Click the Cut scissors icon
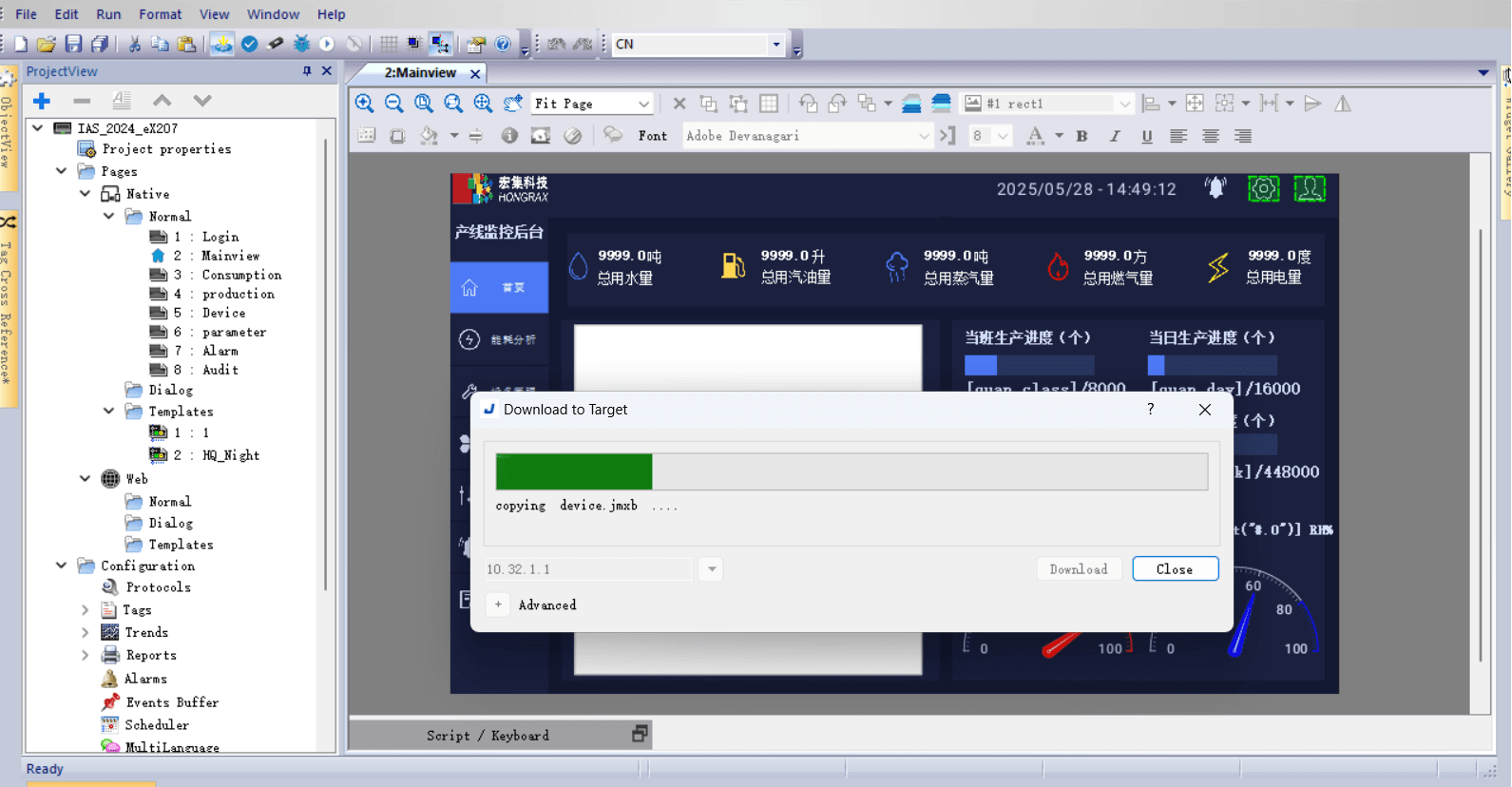Screen dimensions: 1512x787 tap(134, 44)
